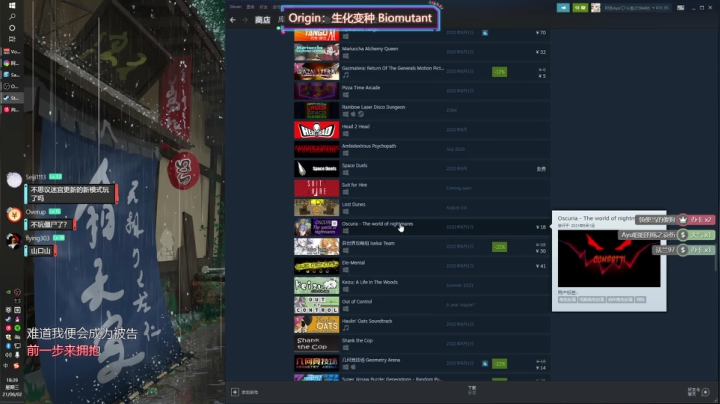
Task: Click the Windows search magnifier icon
Action: click(12, 16)
